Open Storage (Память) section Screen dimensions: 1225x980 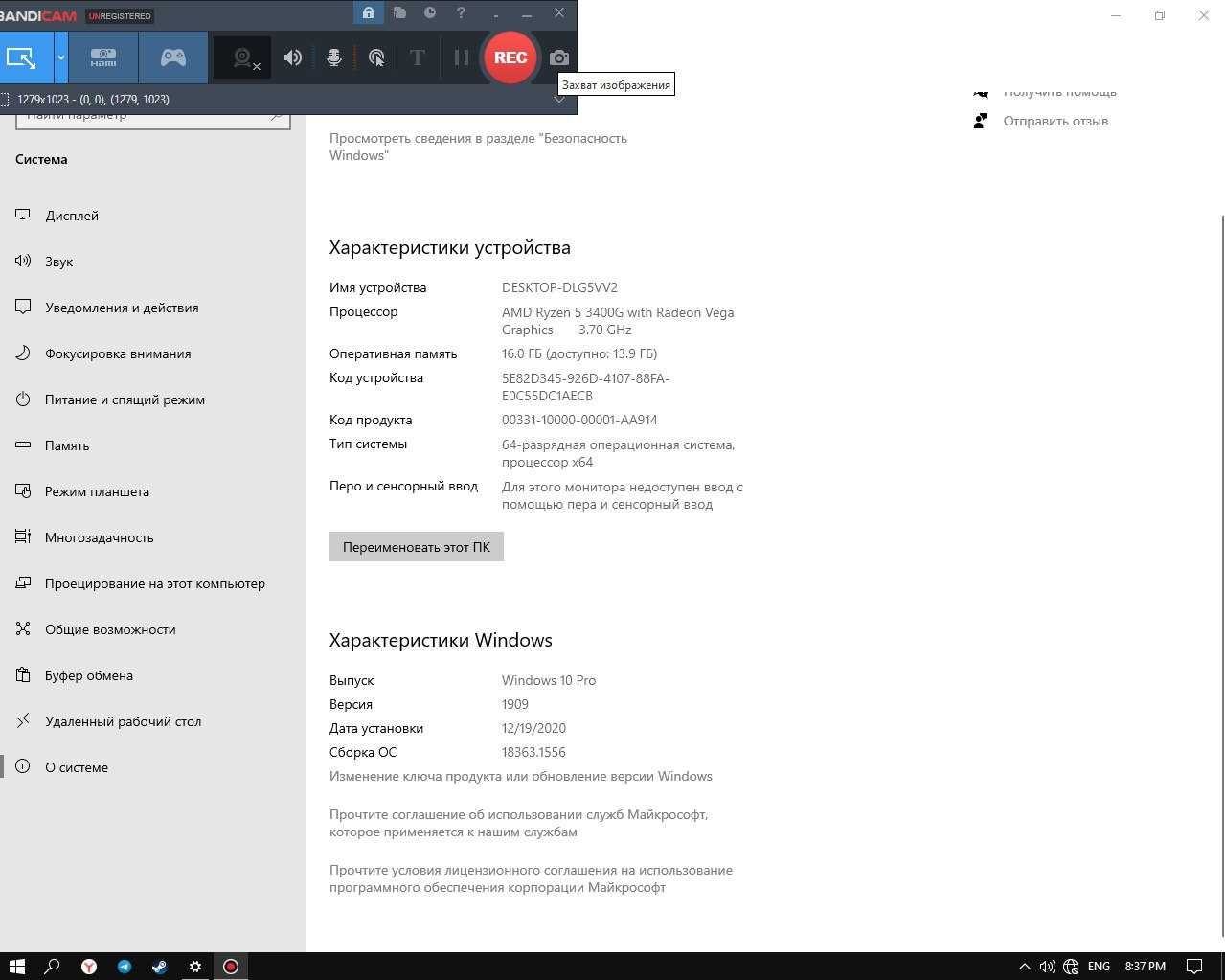(153, 445)
